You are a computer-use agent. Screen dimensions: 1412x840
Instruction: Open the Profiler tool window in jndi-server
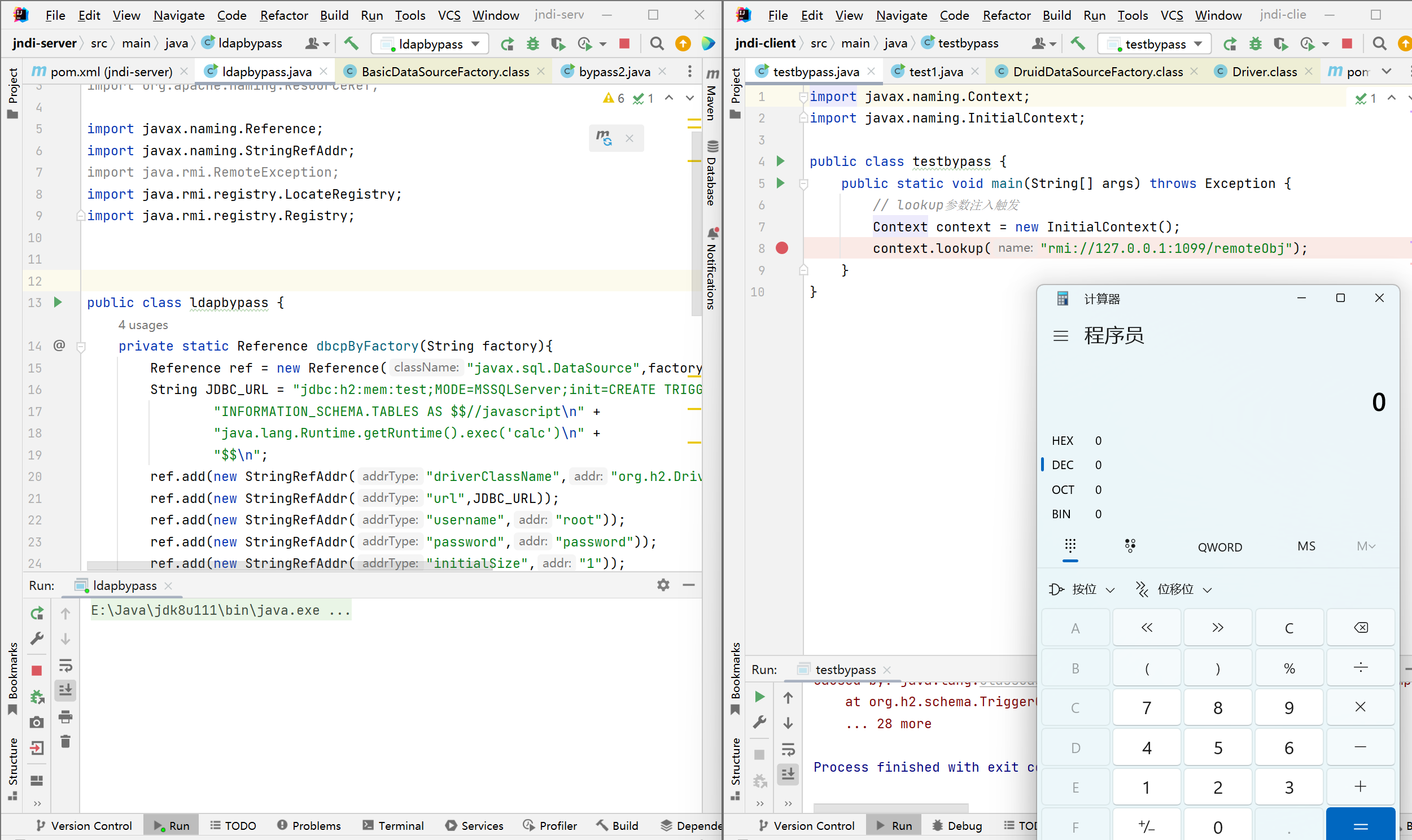point(550,825)
